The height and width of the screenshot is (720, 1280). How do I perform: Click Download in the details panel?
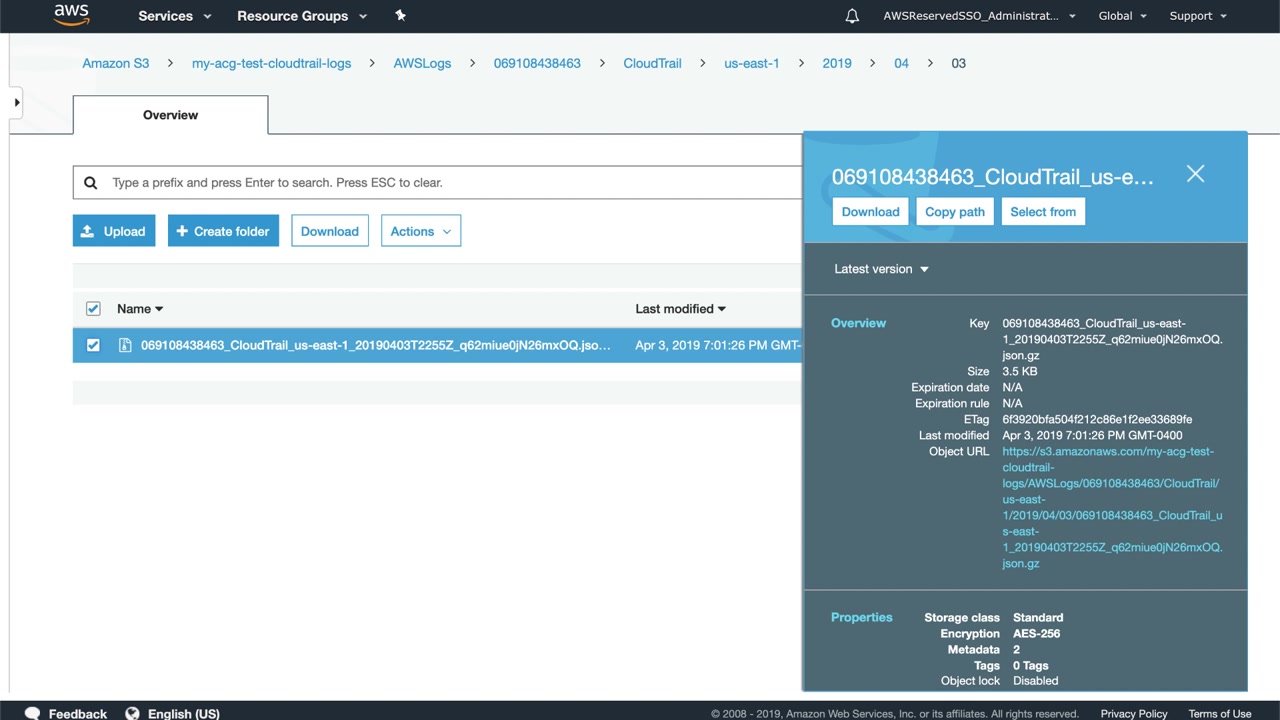[x=870, y=212]
